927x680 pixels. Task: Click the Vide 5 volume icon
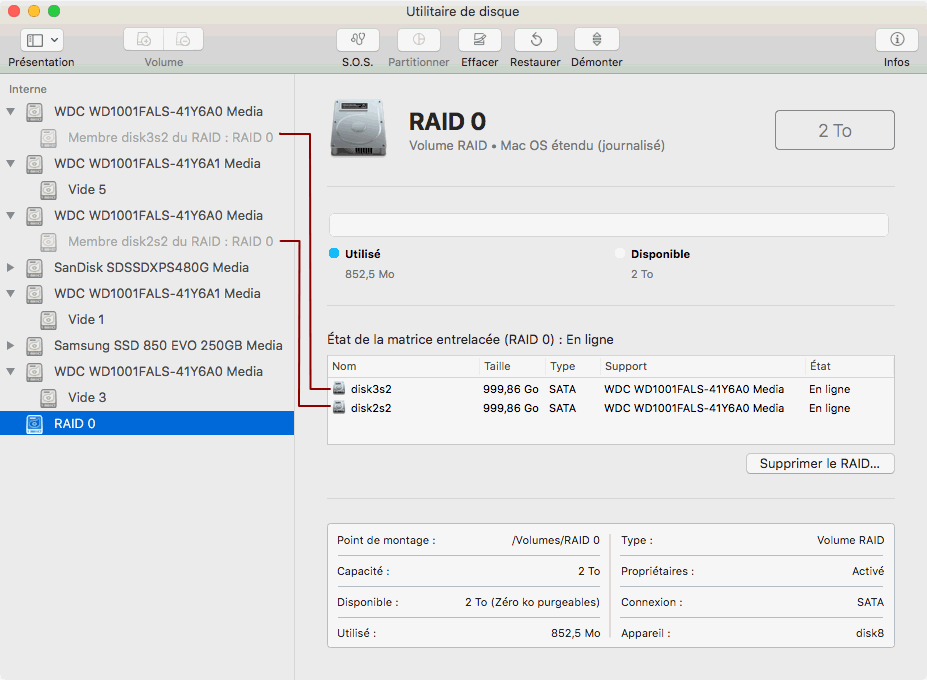coord(48,190)
